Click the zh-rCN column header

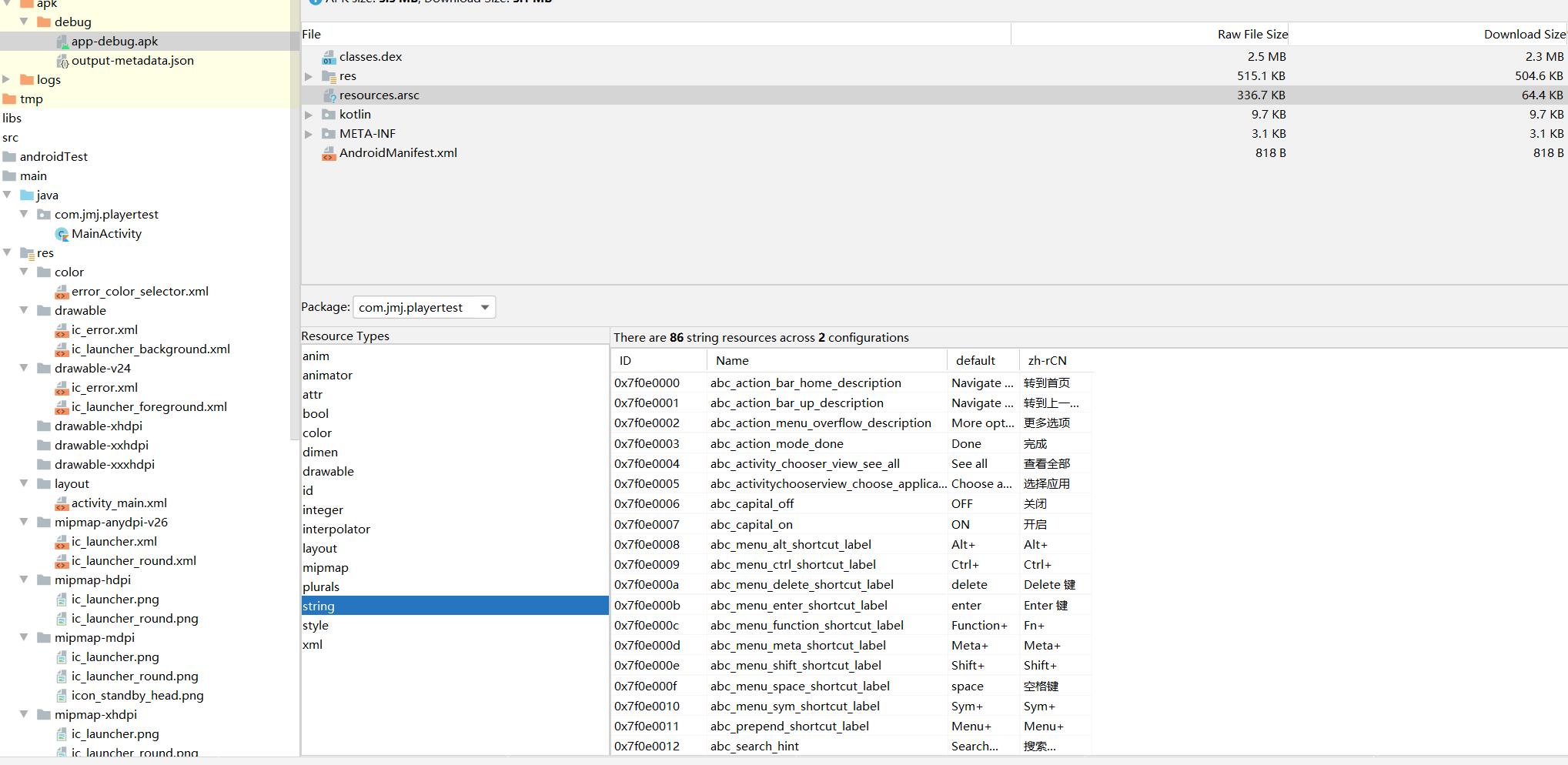point(1055,361)
